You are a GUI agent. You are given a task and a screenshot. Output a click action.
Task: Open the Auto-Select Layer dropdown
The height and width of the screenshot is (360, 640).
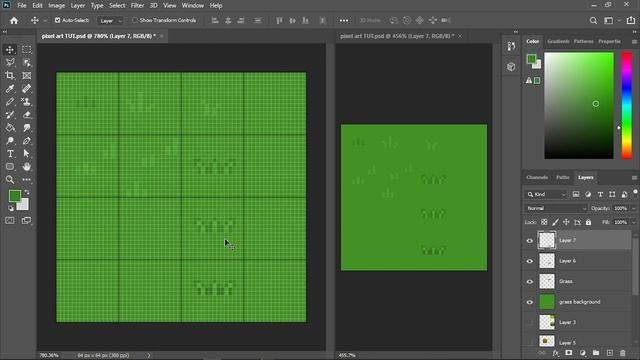pos(110,20)
